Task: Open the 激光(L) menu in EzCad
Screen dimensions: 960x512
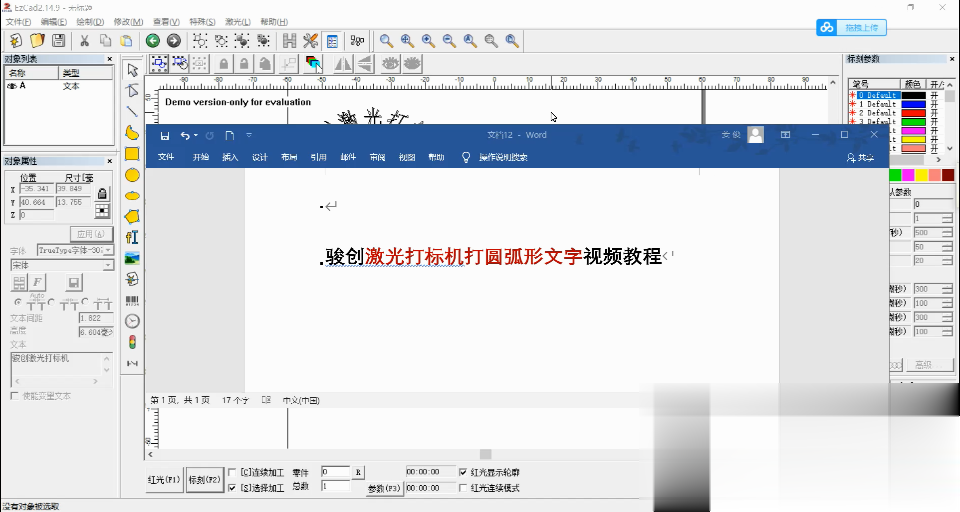Action: [238, 22]
